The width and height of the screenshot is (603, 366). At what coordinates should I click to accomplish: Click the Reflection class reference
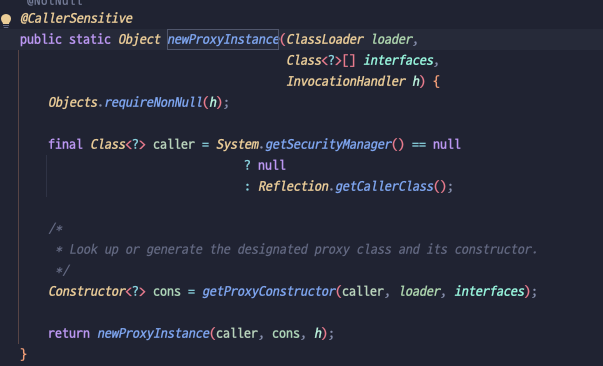point(293,186)
